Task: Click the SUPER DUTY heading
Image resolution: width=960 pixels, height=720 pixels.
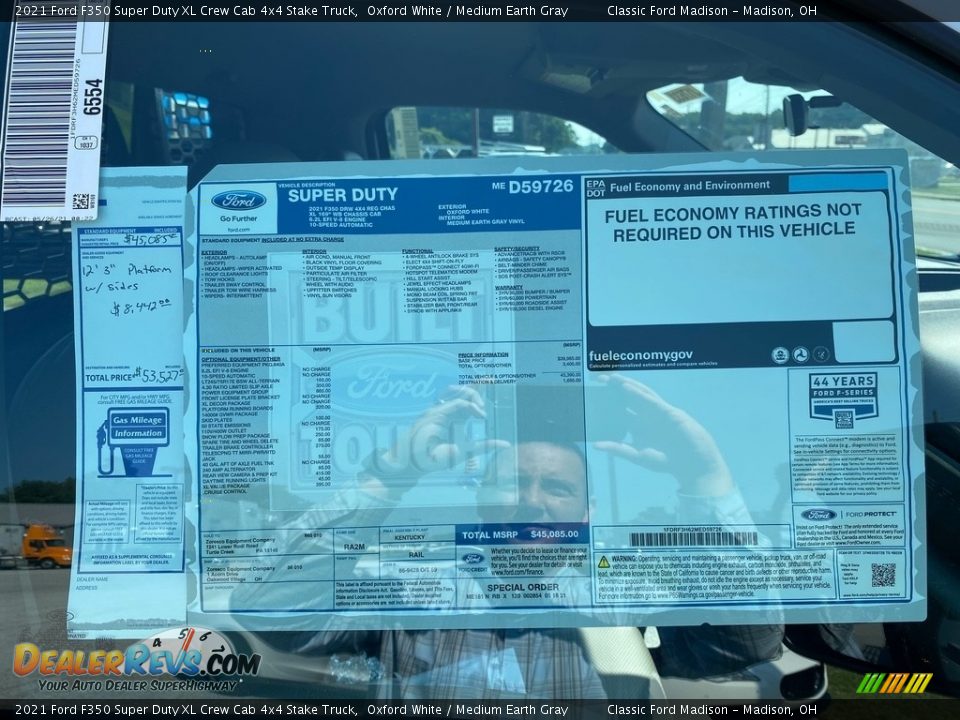Action: [x=343, y=195]
